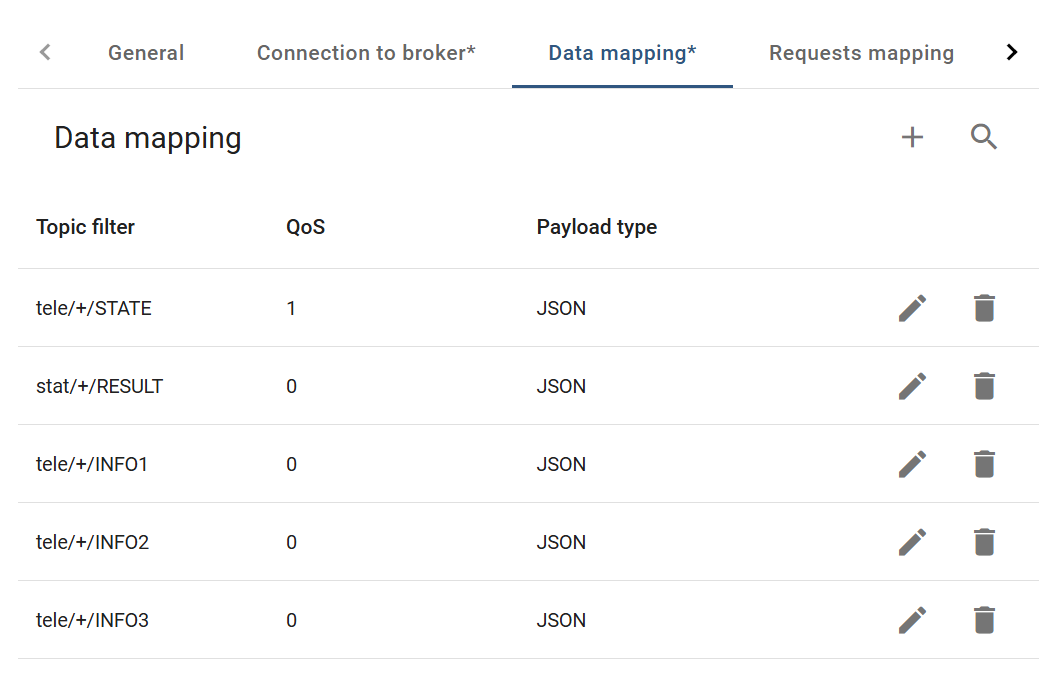Open the Connection to broker tab

point(366,53)
